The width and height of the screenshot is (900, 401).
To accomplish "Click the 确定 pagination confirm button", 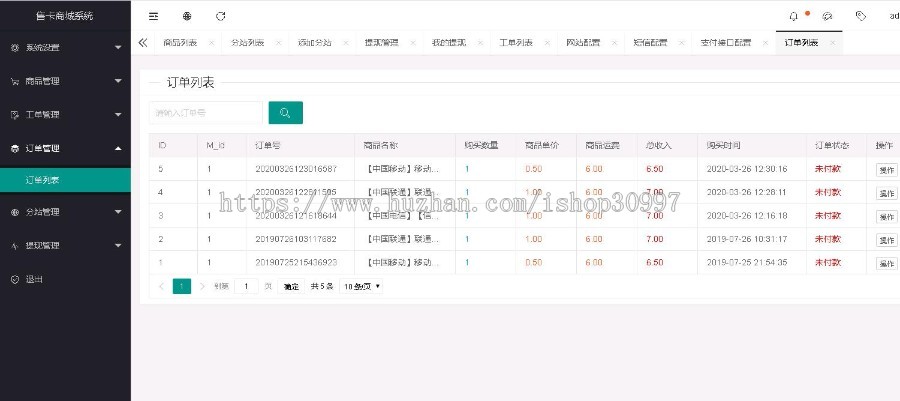I will [x=291, y=286].
